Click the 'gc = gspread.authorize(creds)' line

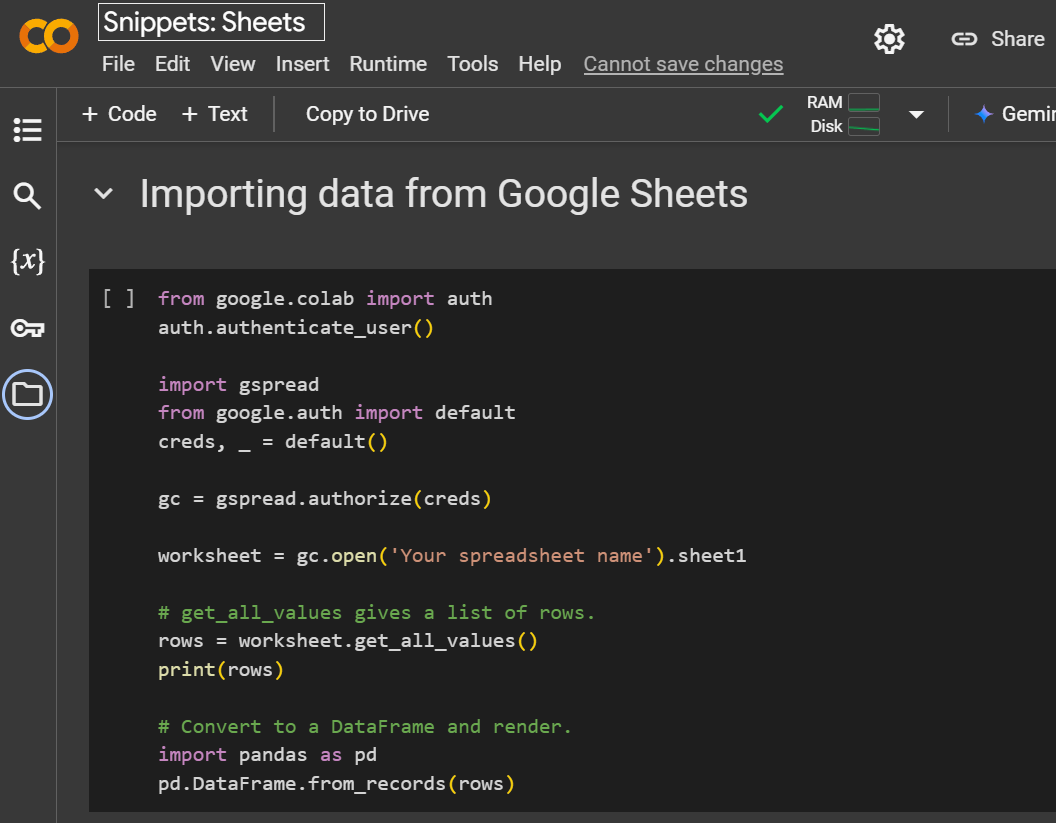[325, 499]
